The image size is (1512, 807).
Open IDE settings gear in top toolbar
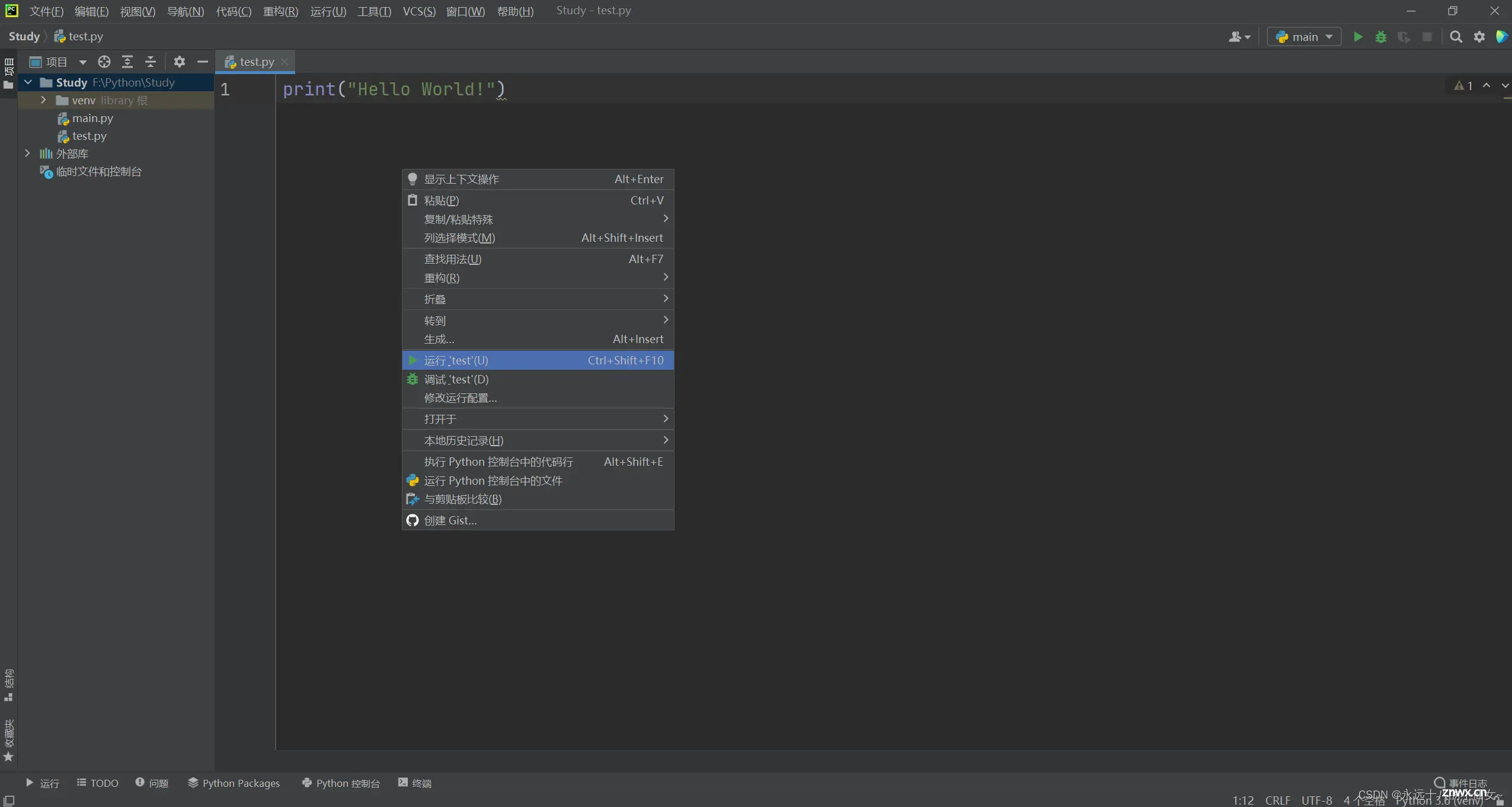(x=1479, y=37)
